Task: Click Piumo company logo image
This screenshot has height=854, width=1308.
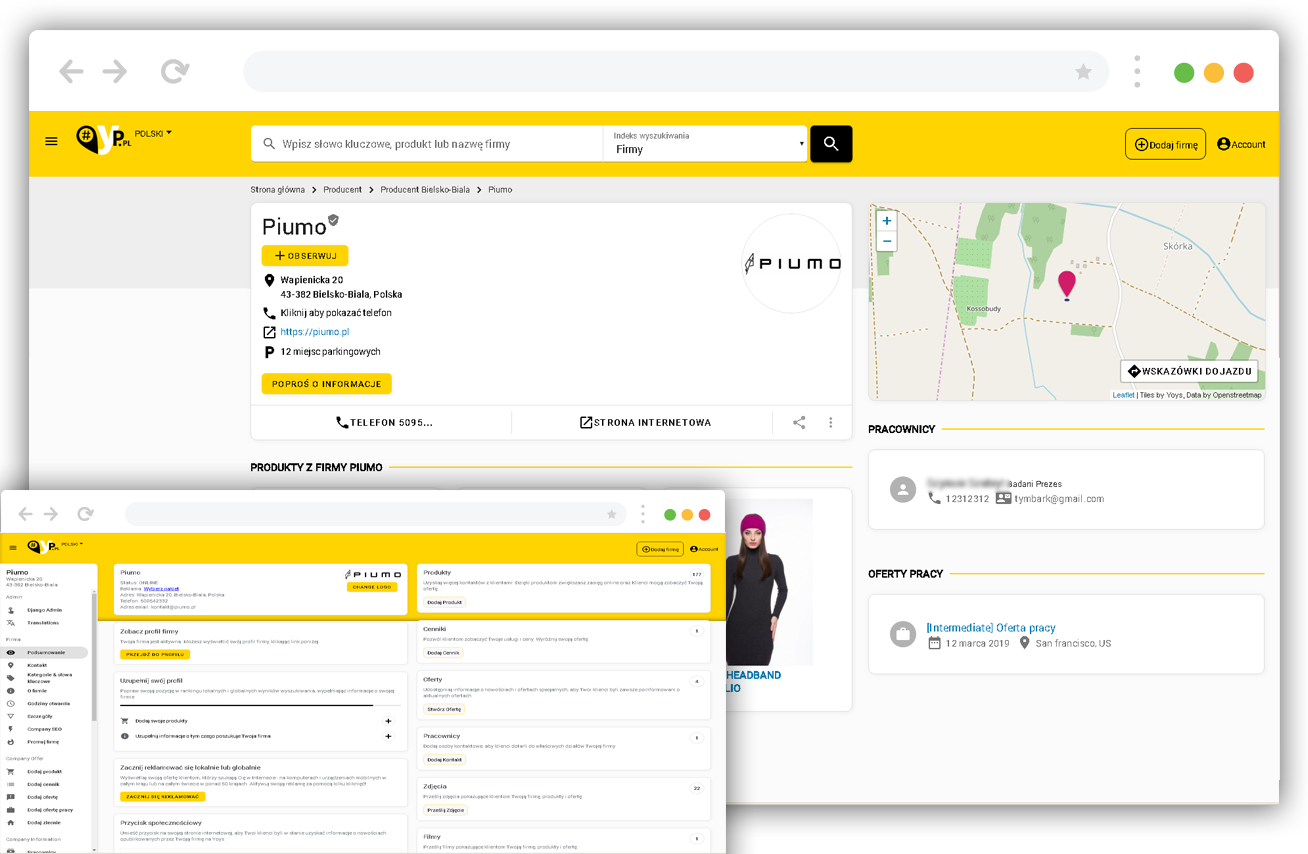Action: pos(792,263)
